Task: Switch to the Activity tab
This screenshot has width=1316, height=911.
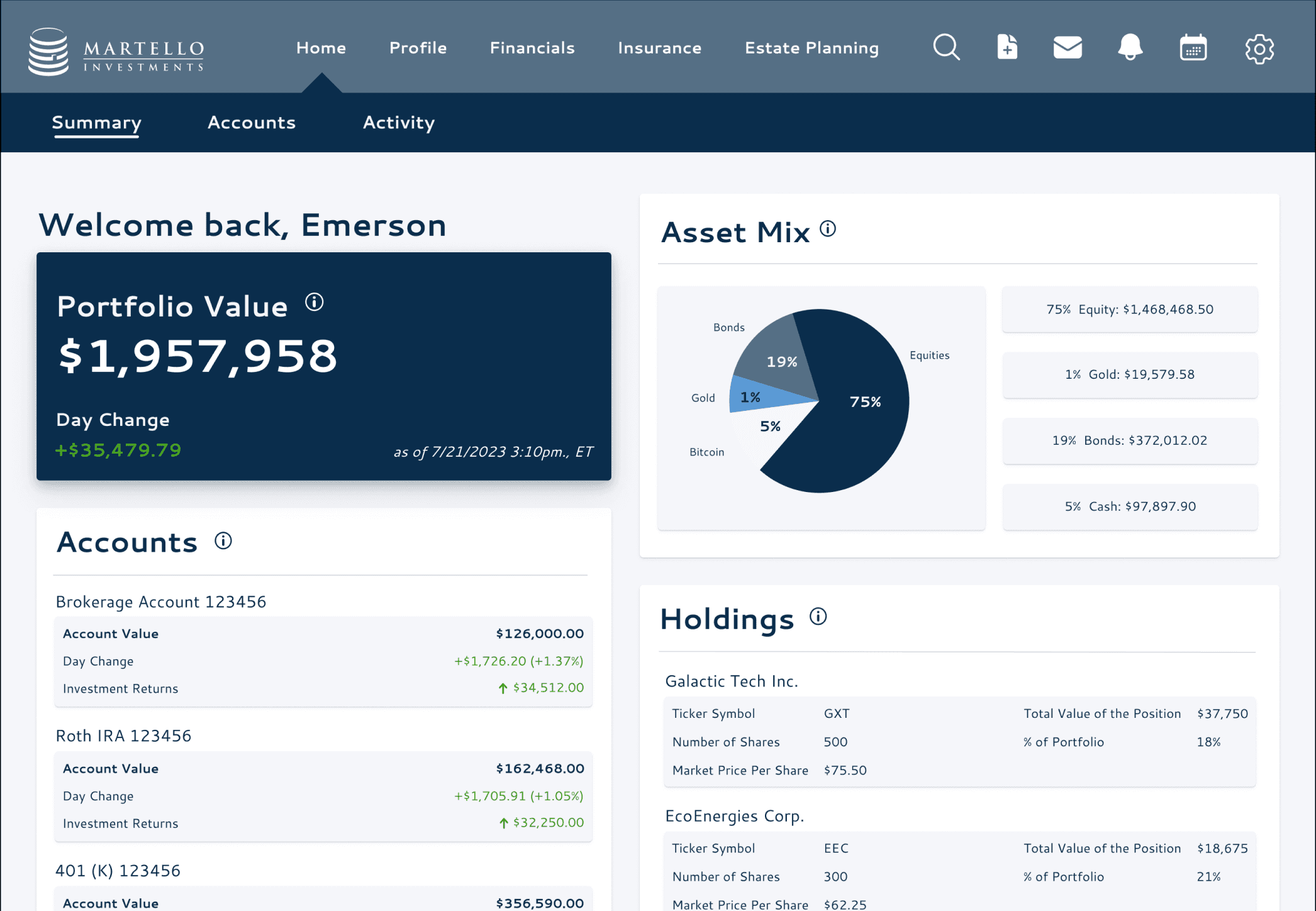Action: pyautogui.click(x=399, y=123)
